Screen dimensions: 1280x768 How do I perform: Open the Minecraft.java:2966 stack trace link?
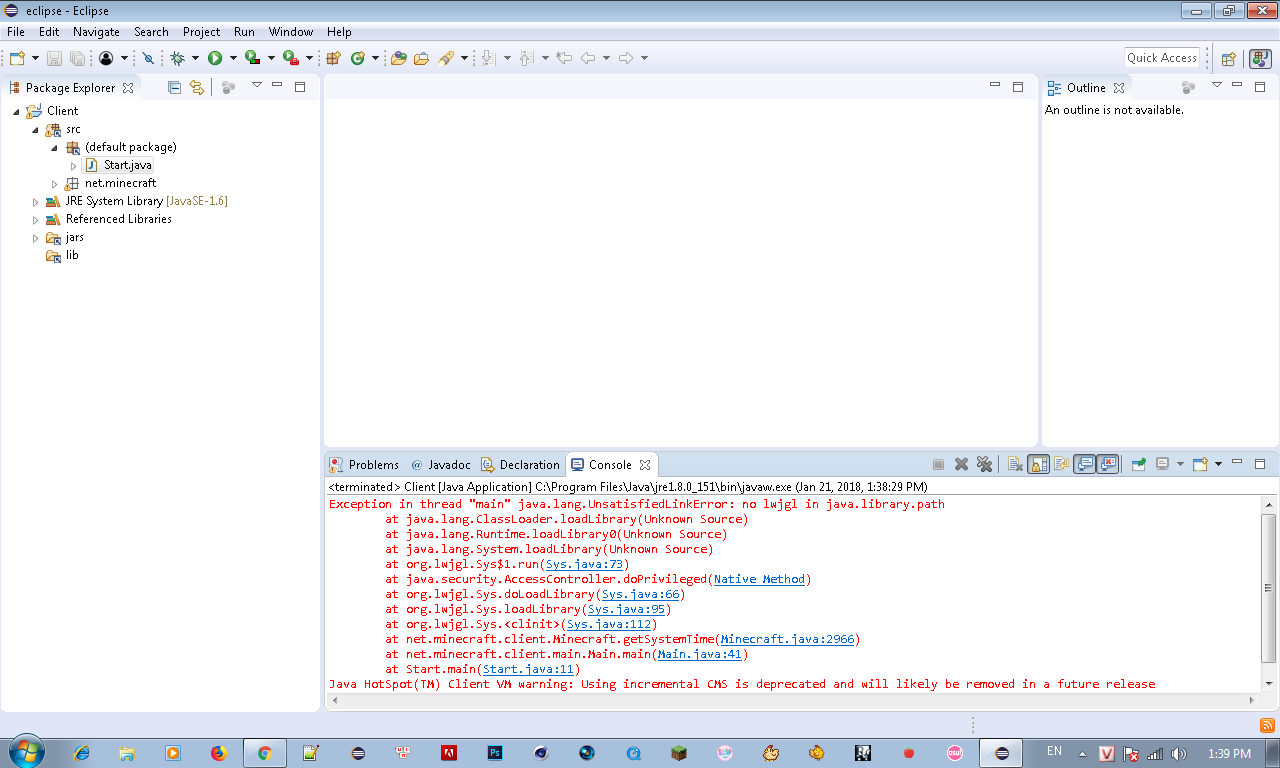[787, 639]
